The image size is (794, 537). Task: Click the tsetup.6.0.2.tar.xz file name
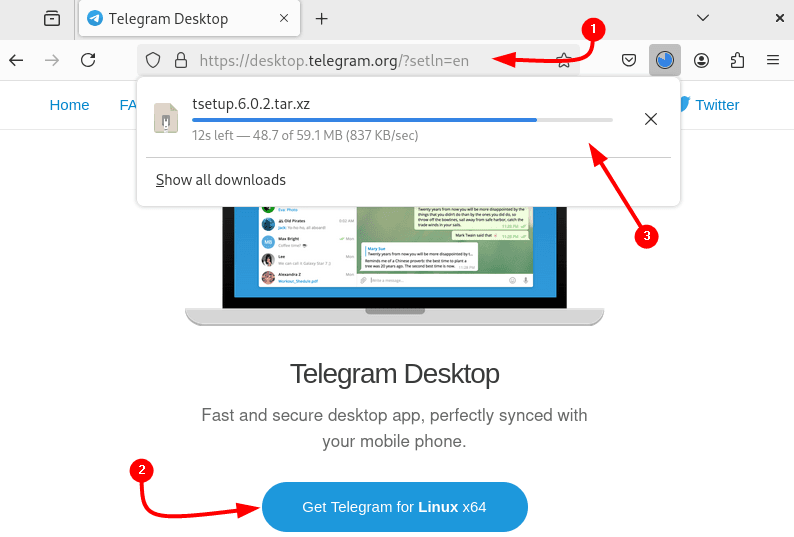251,104
